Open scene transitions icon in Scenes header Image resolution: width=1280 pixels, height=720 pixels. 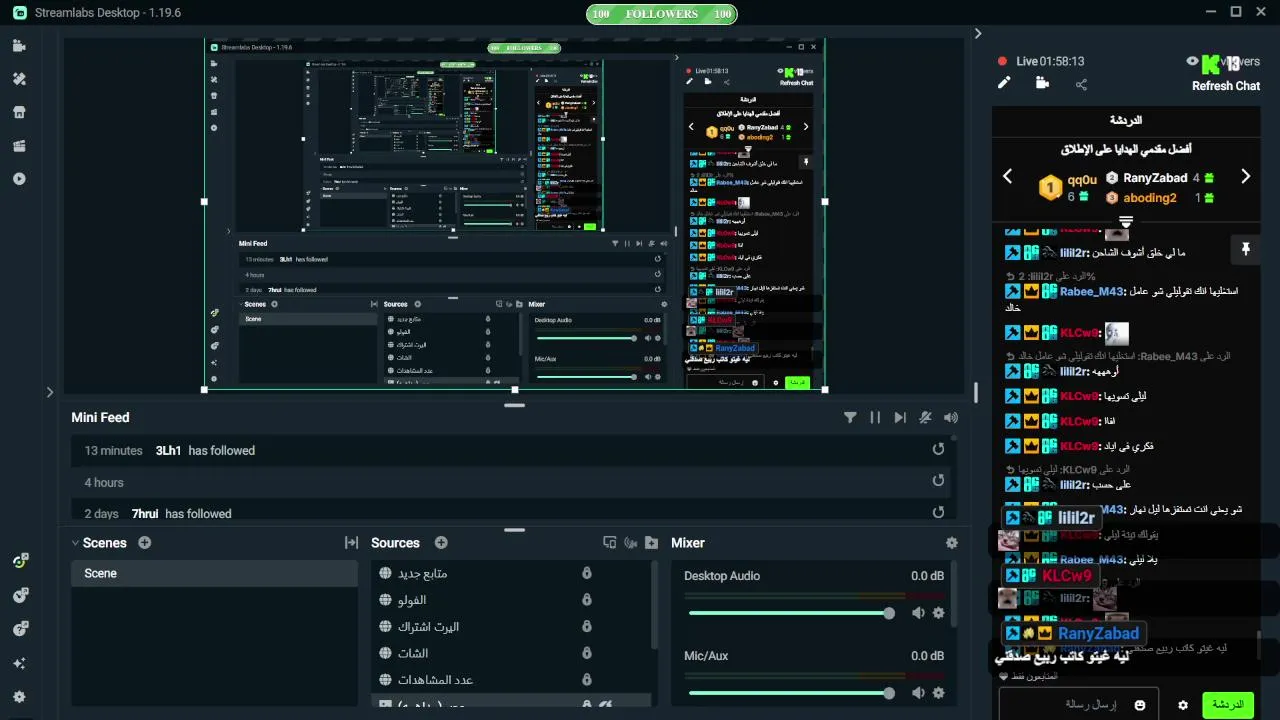pyautogui.click(x=351, y=543)
